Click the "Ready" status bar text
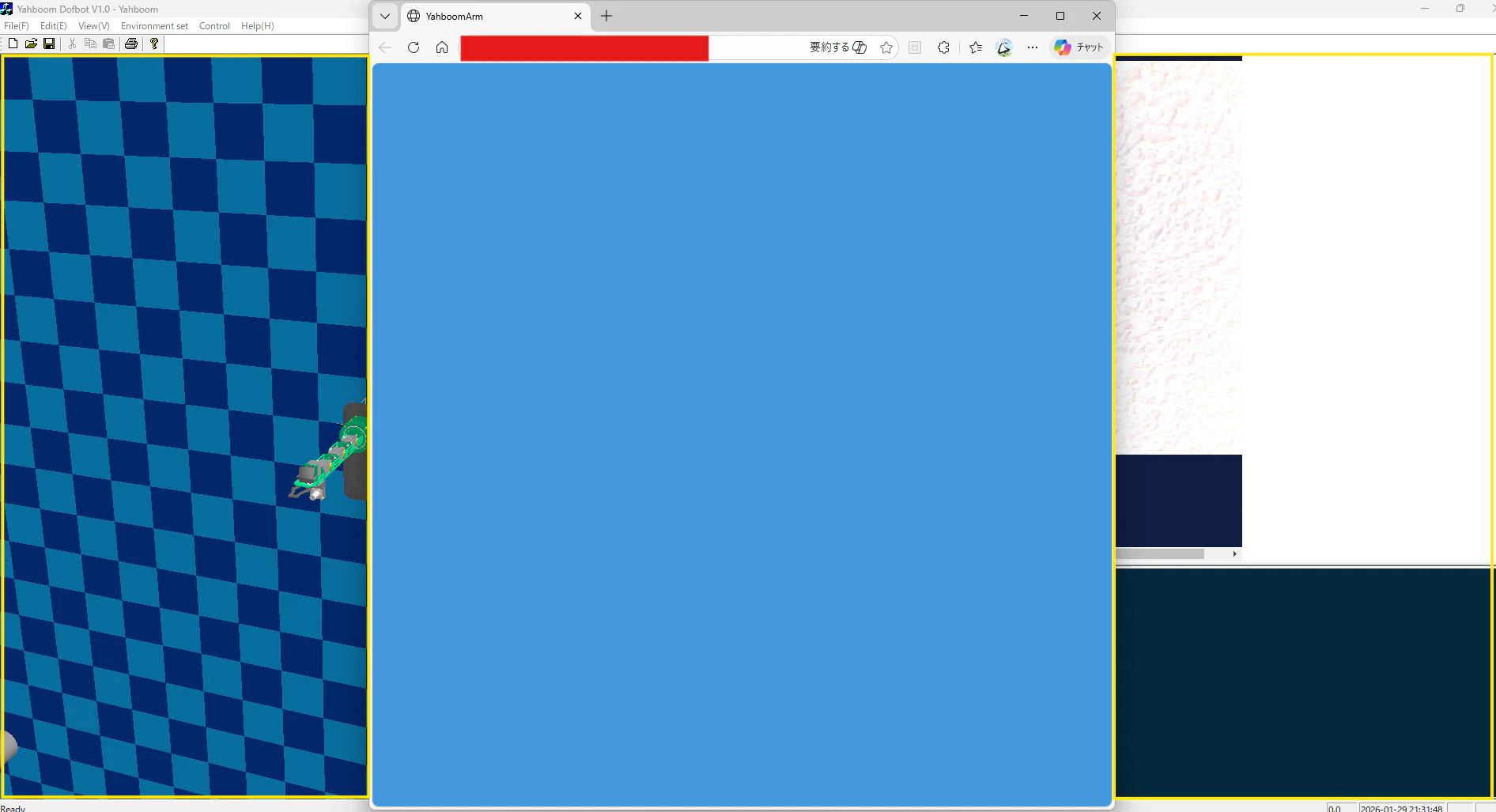1496x812 pixels. [13, 808]
